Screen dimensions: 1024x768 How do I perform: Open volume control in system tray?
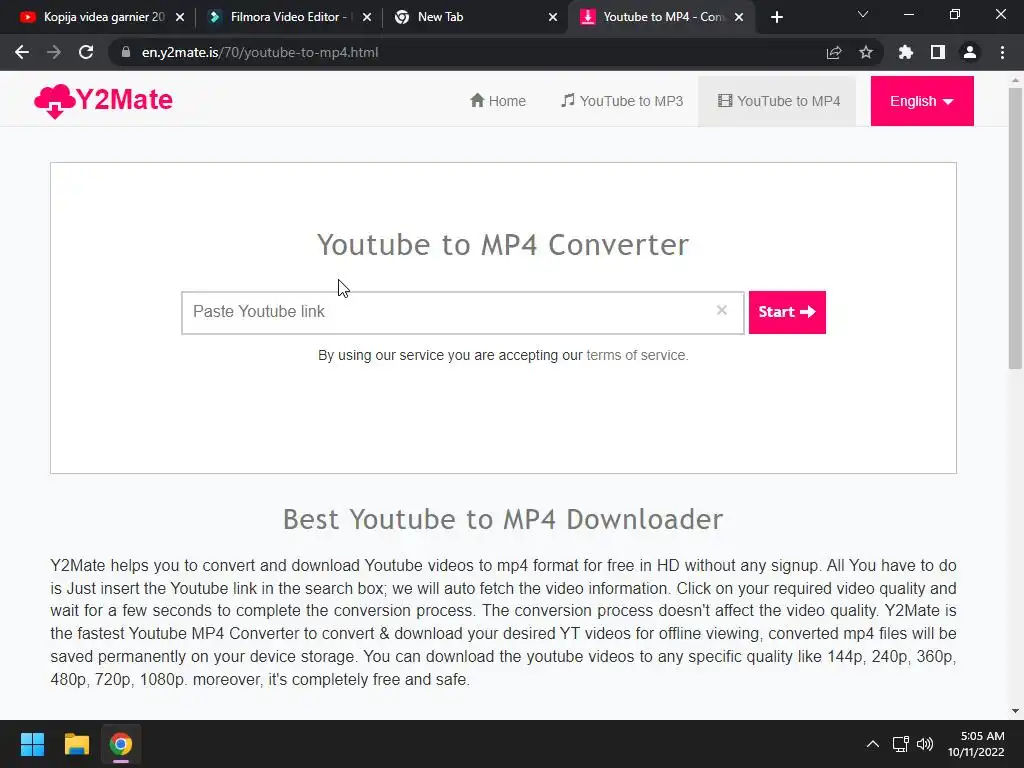tap(925, 744)
